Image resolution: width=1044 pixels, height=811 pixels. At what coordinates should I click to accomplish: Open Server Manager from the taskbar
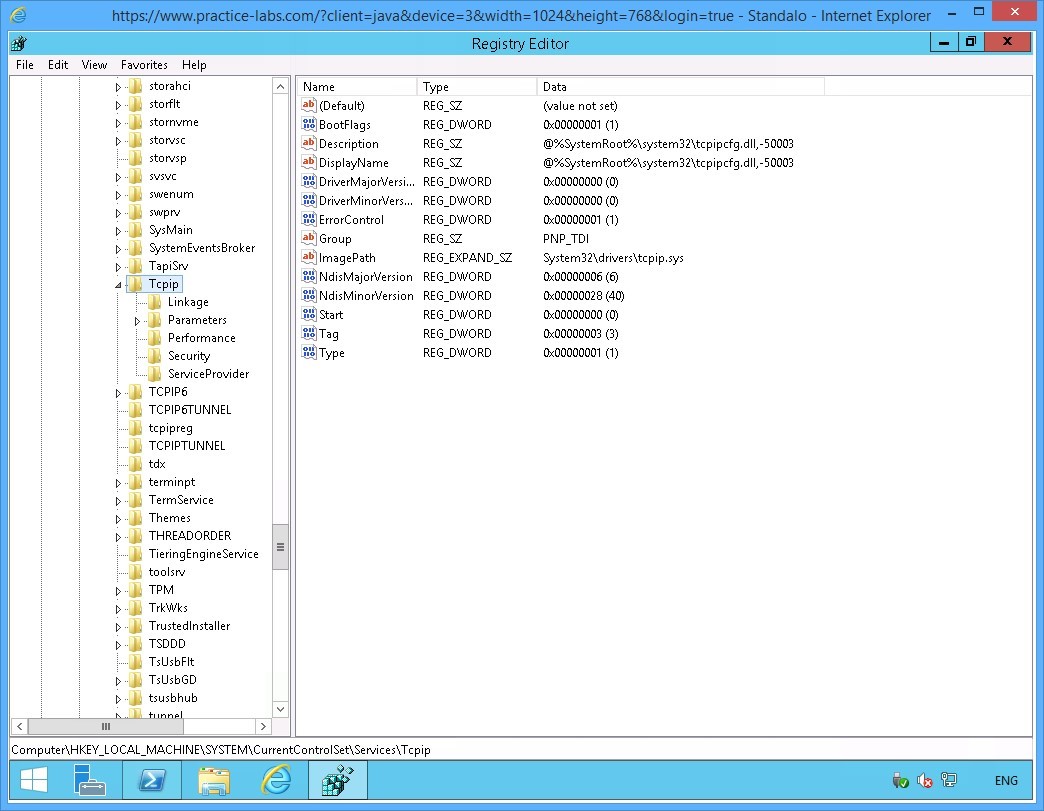point(89,780)
